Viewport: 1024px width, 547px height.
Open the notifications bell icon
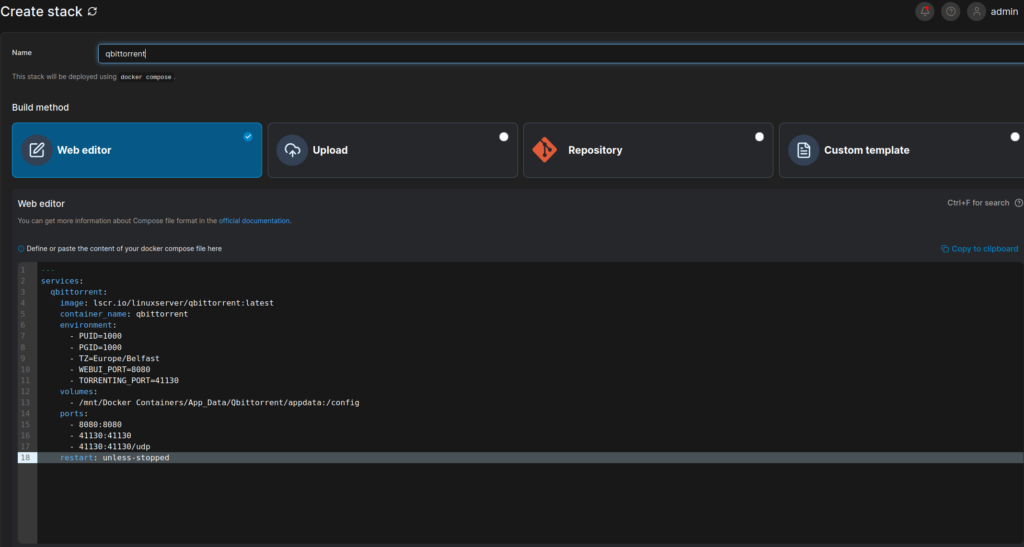tap(925, 12)
